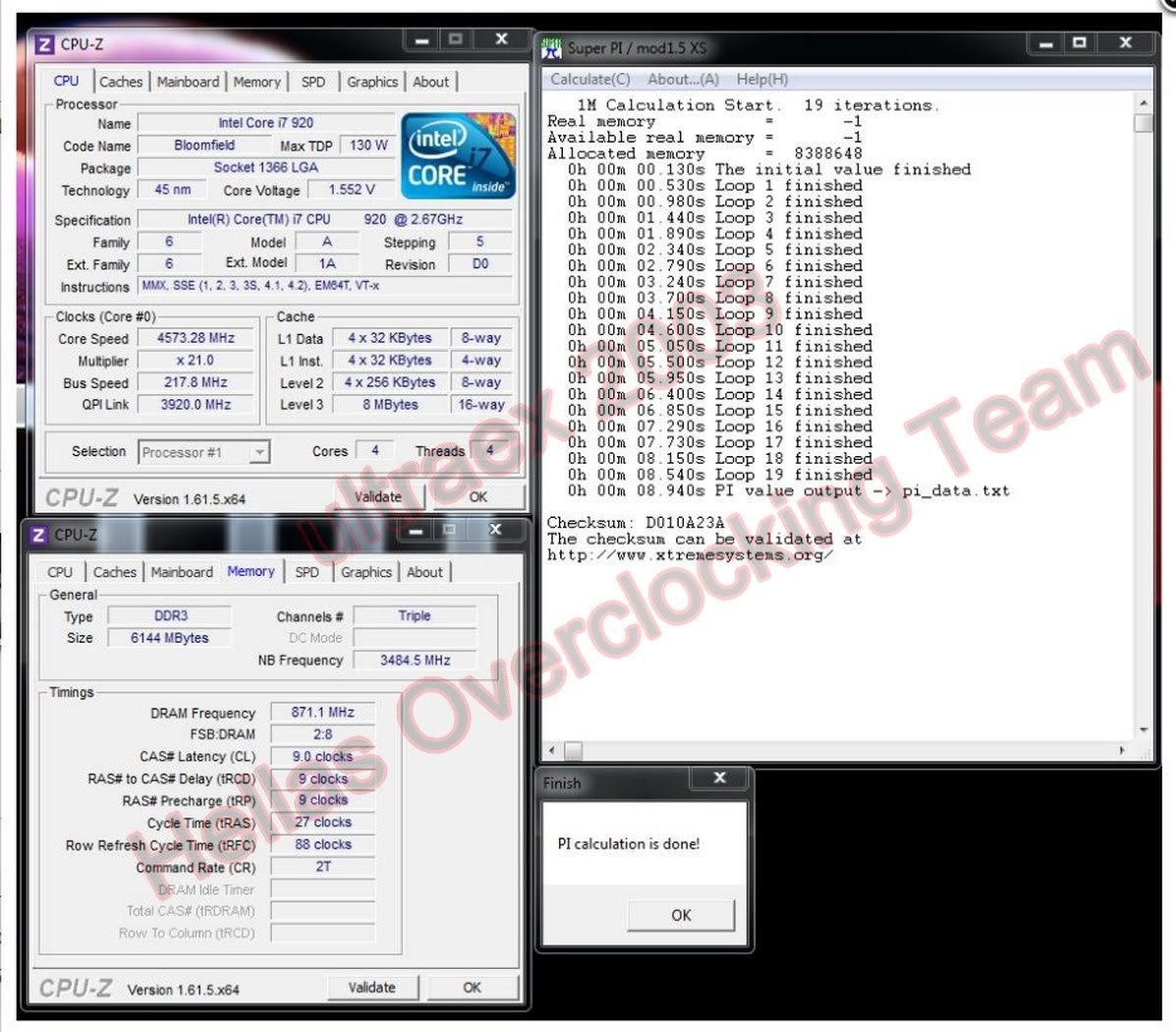Expand the Processor #1 selection dropdown
1176x1032 pixels.
pos(259,452)
